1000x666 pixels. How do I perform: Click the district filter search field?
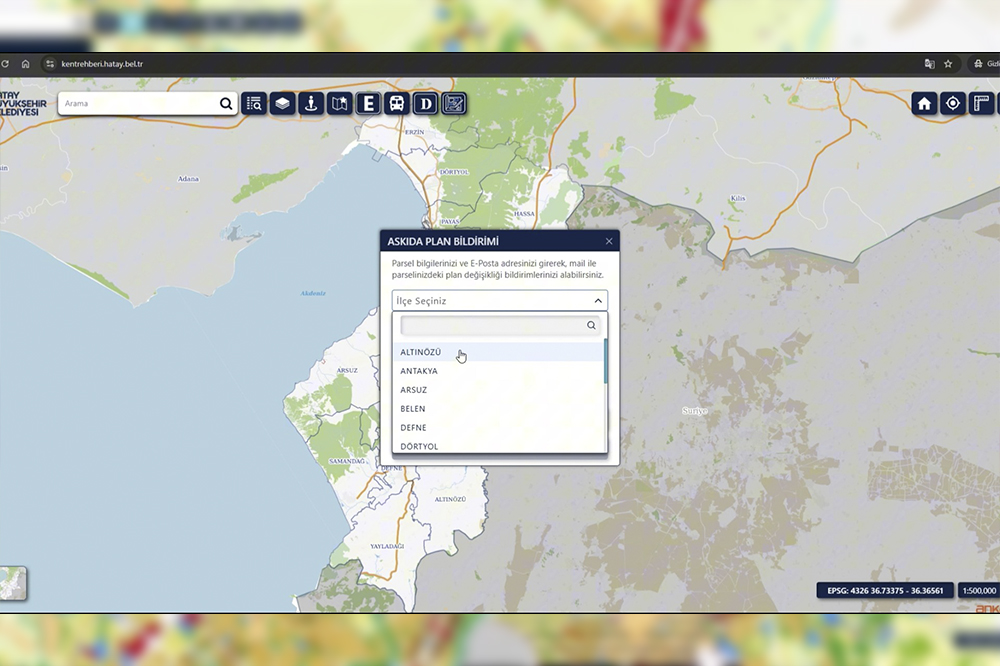(x=492, y=326)
